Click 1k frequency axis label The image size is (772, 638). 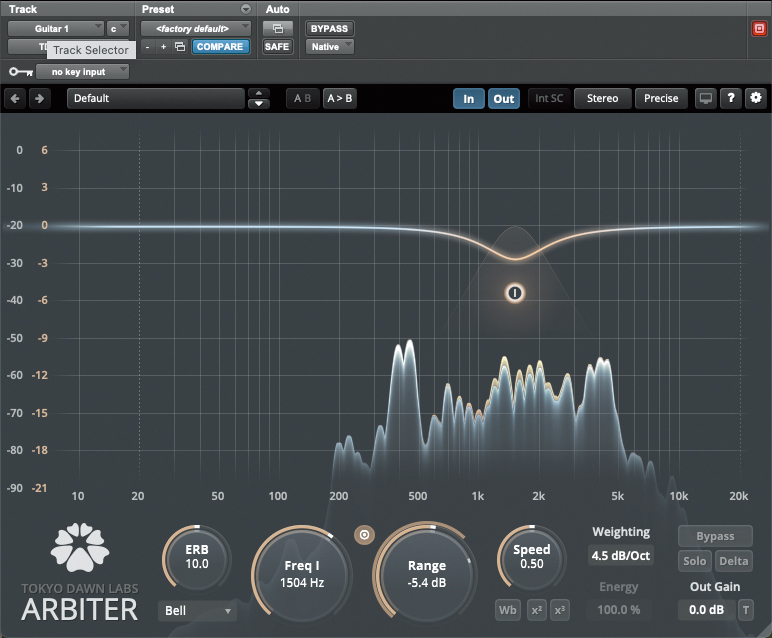pyautogui.click(x=478, y=496)
